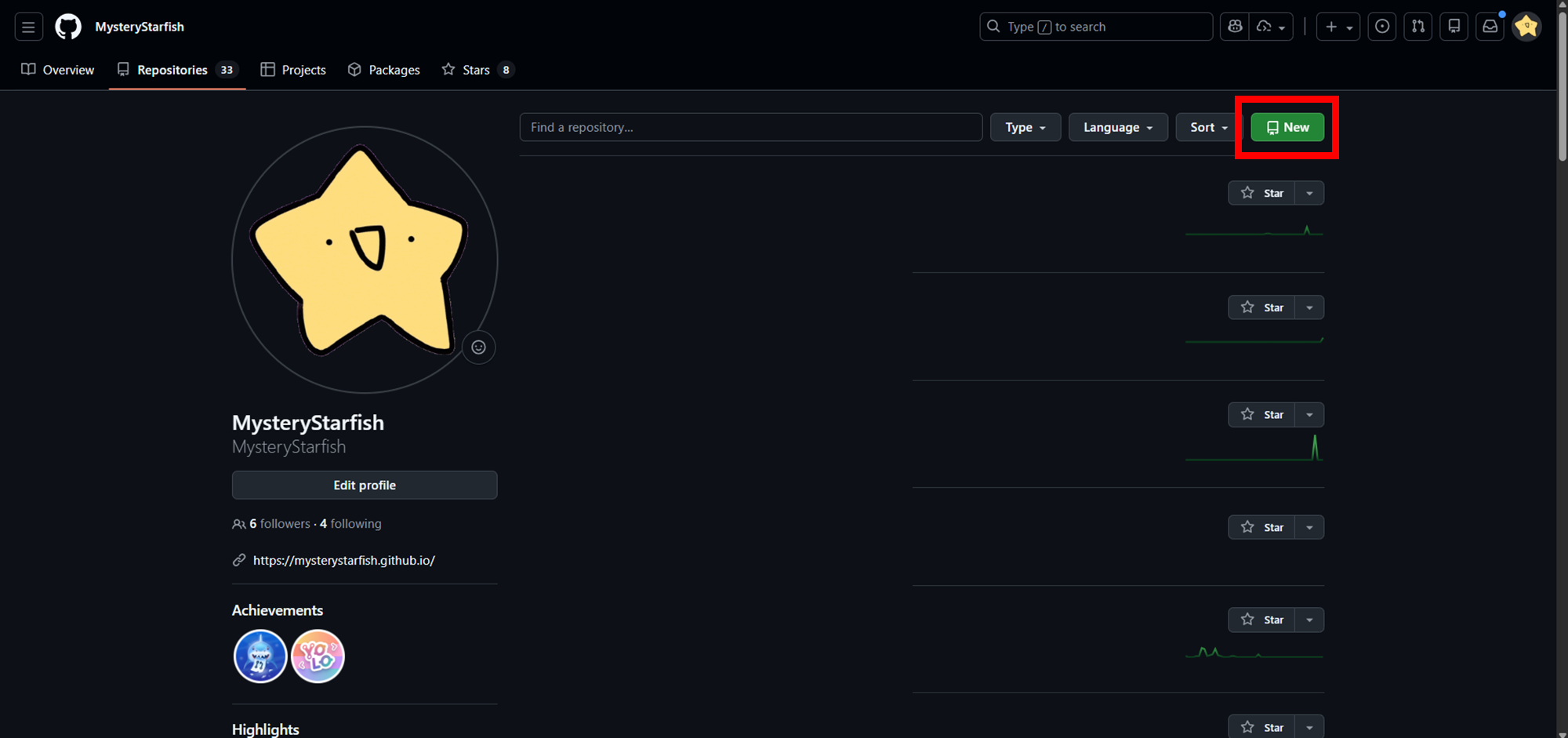The image size is (1568, 738).
Task: Open the notifications inbox icon
Action: pyautogui.click(x=1490, y=27)
